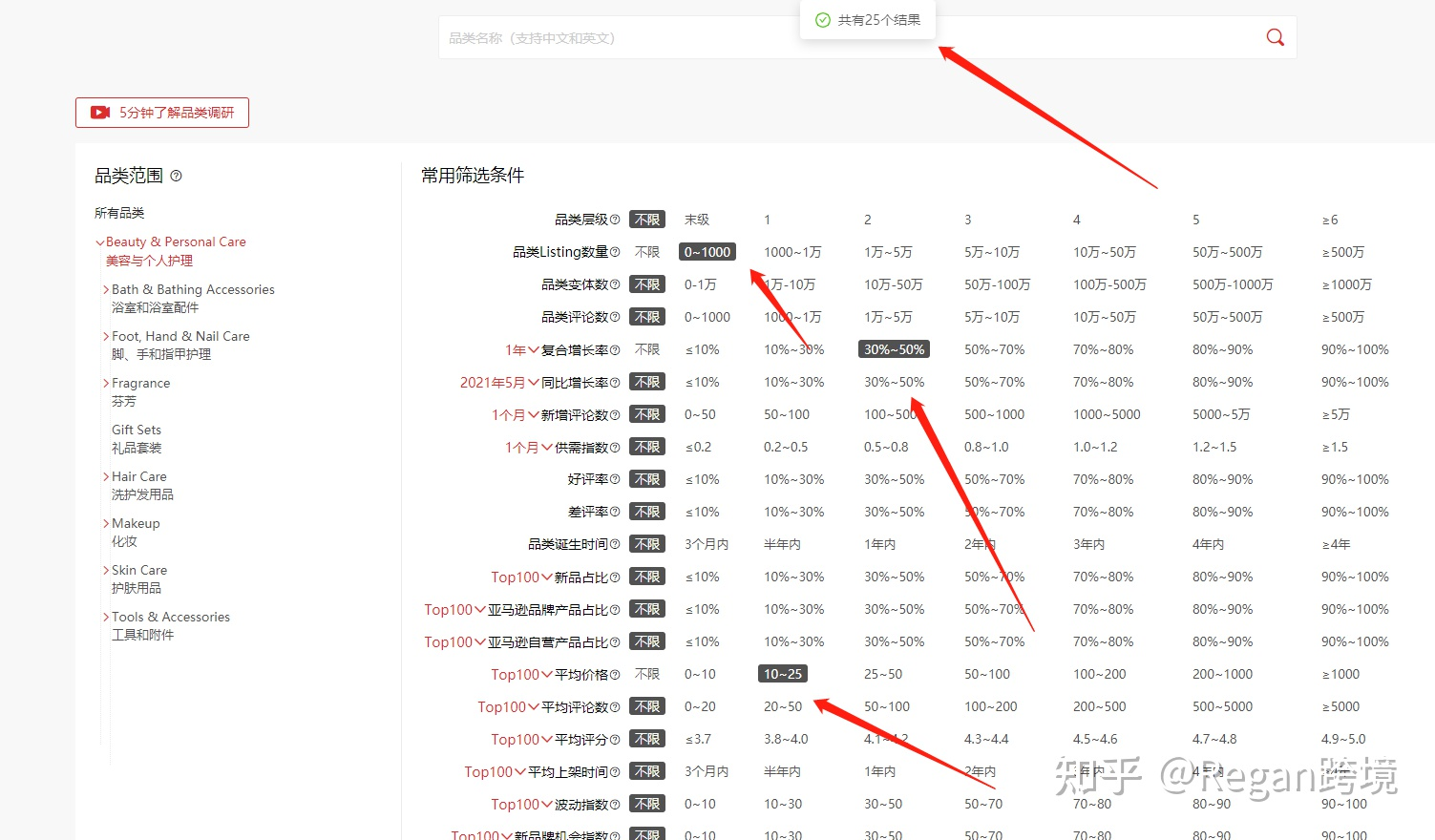Select 不限 for 品类变体数

(x=647, y=283)
